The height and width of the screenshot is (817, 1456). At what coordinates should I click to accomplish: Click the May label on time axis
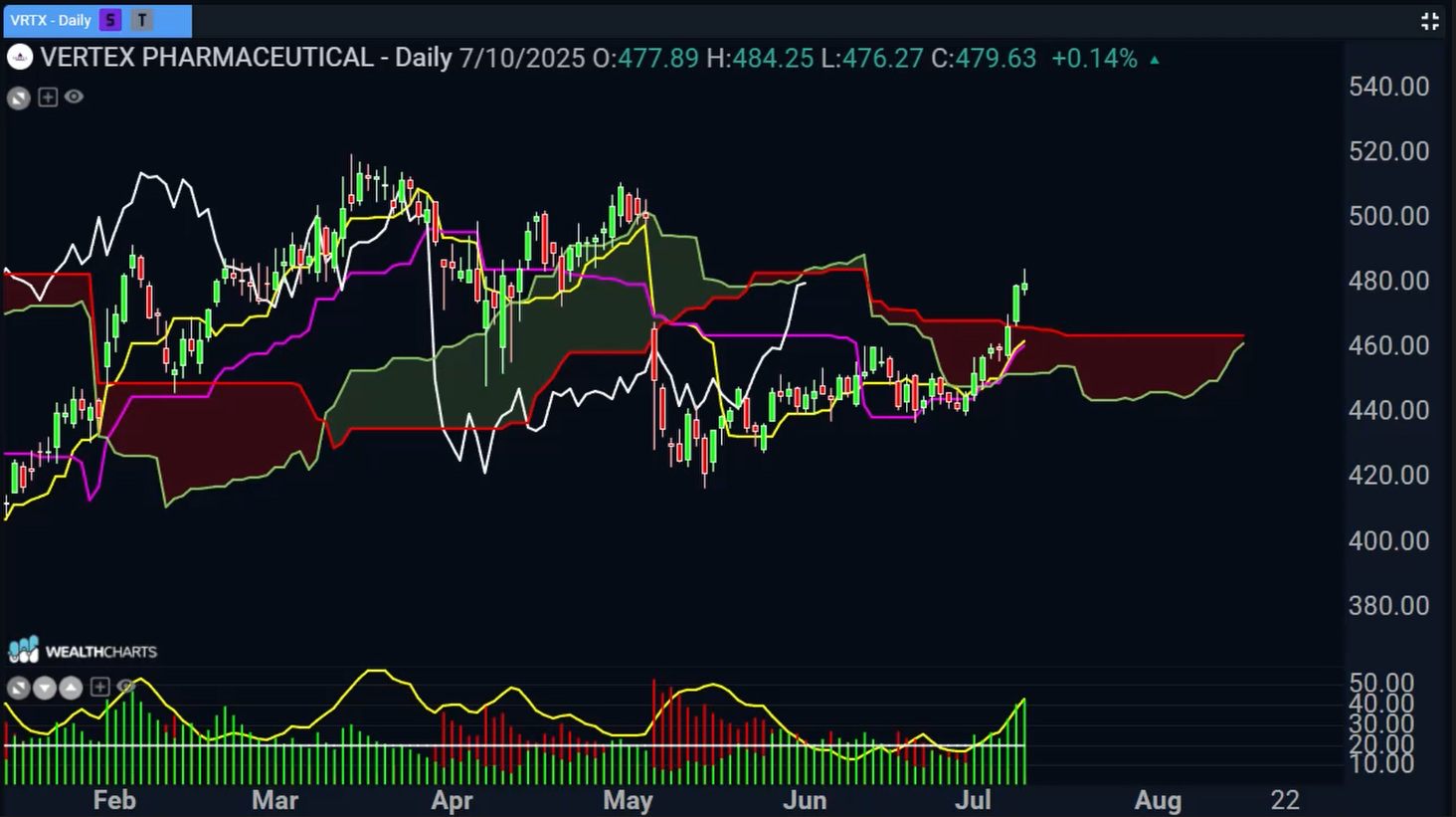[628, 800]
